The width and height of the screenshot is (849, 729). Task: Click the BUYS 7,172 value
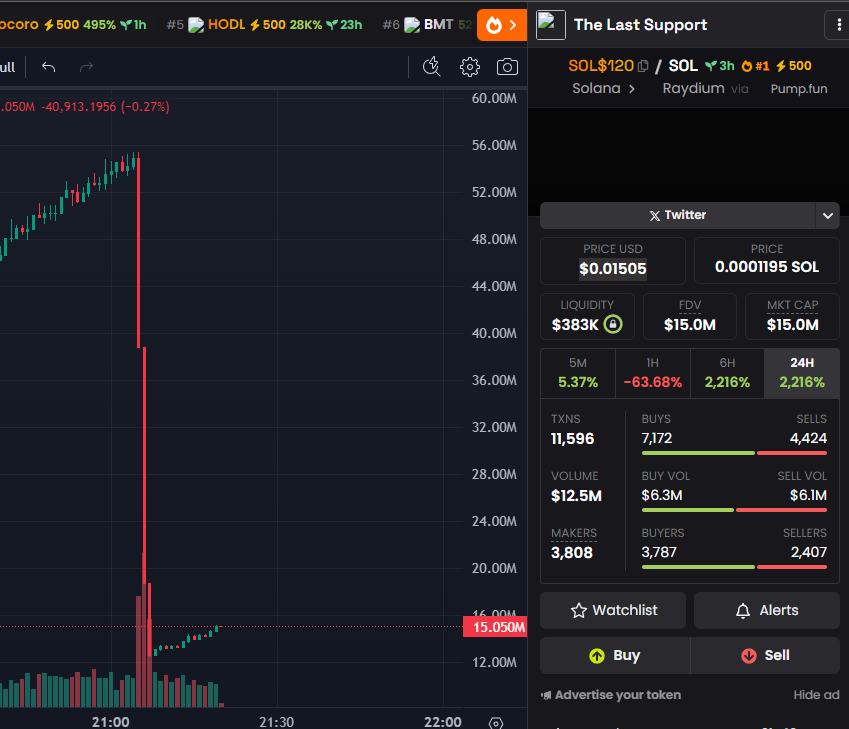coord(657,438)
